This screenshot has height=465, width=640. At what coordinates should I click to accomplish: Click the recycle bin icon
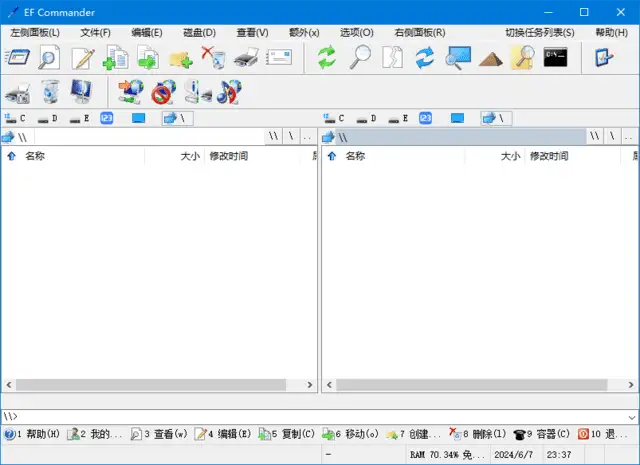tap(49, 93)
